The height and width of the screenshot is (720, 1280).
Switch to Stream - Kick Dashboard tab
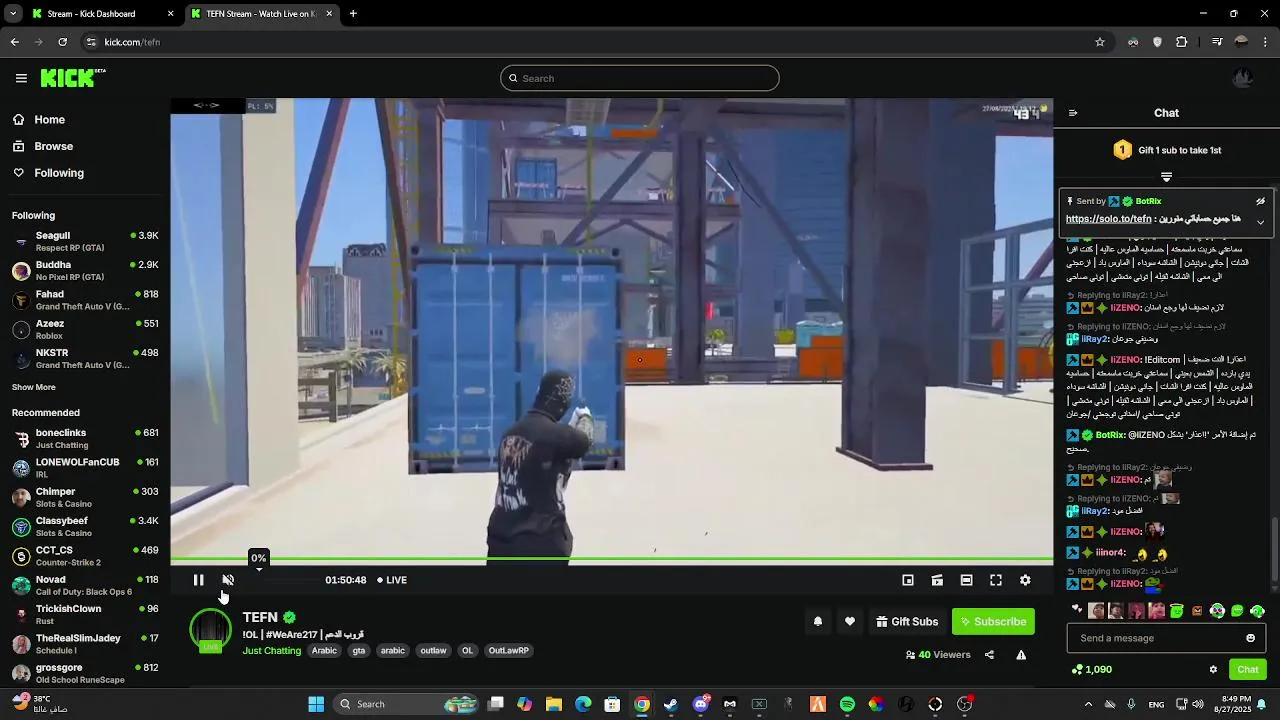(x=103, y=14)
